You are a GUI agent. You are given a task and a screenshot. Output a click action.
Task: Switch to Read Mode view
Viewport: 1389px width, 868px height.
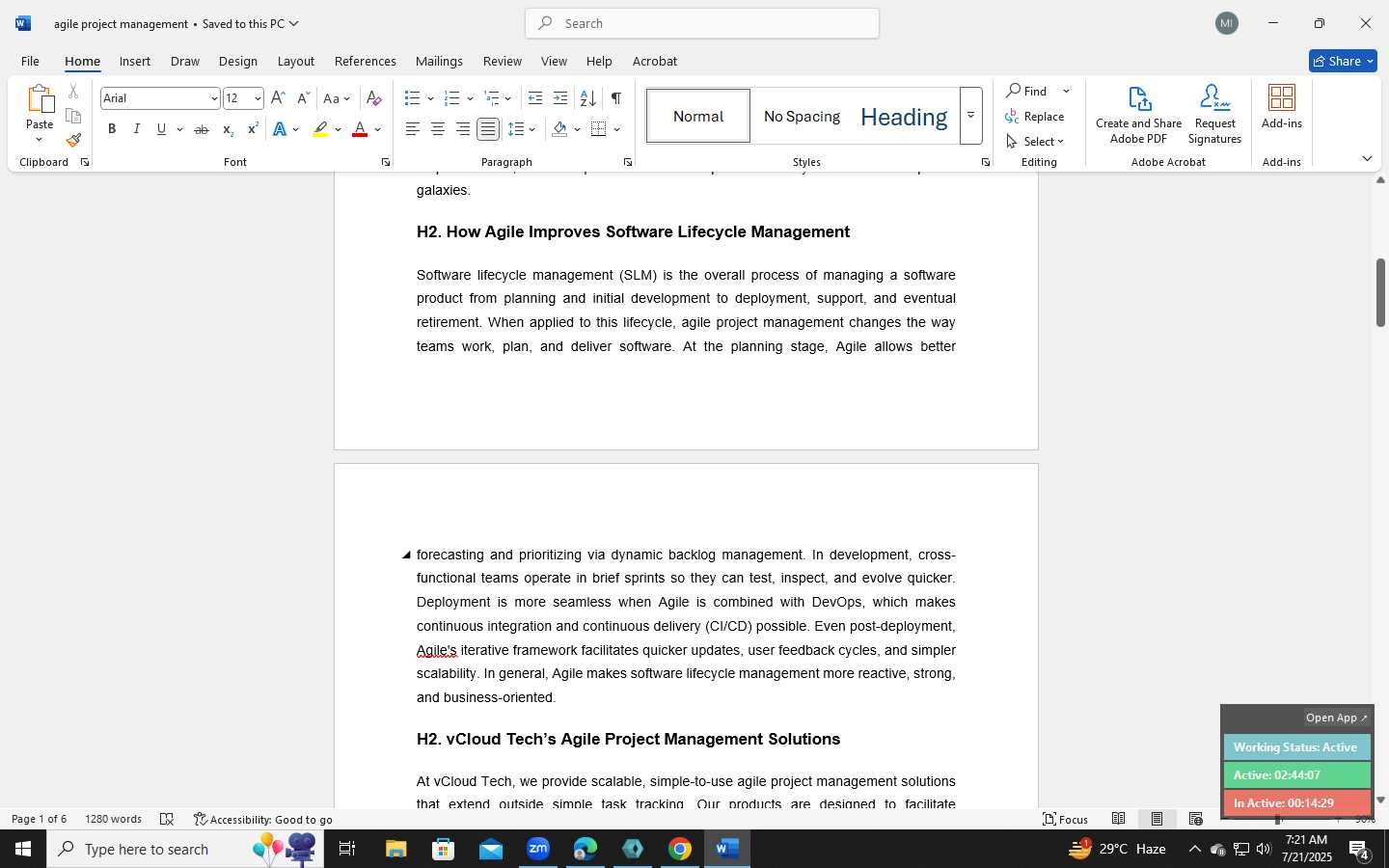tap(1119, 819)
